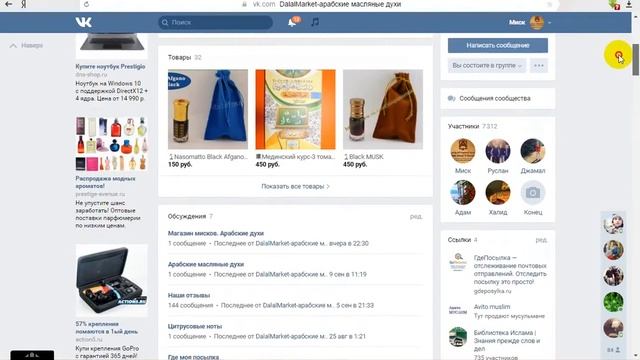Click the browser back arrow

coord(8,4)
